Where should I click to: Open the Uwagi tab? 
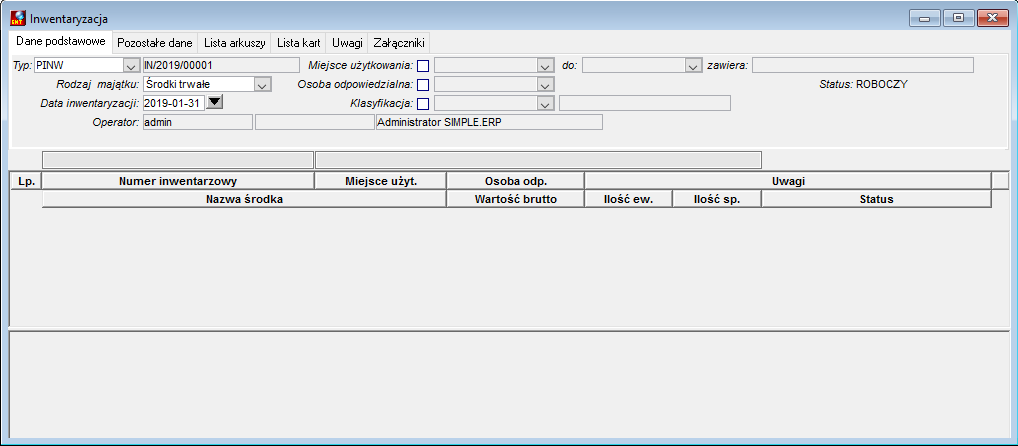347,43
